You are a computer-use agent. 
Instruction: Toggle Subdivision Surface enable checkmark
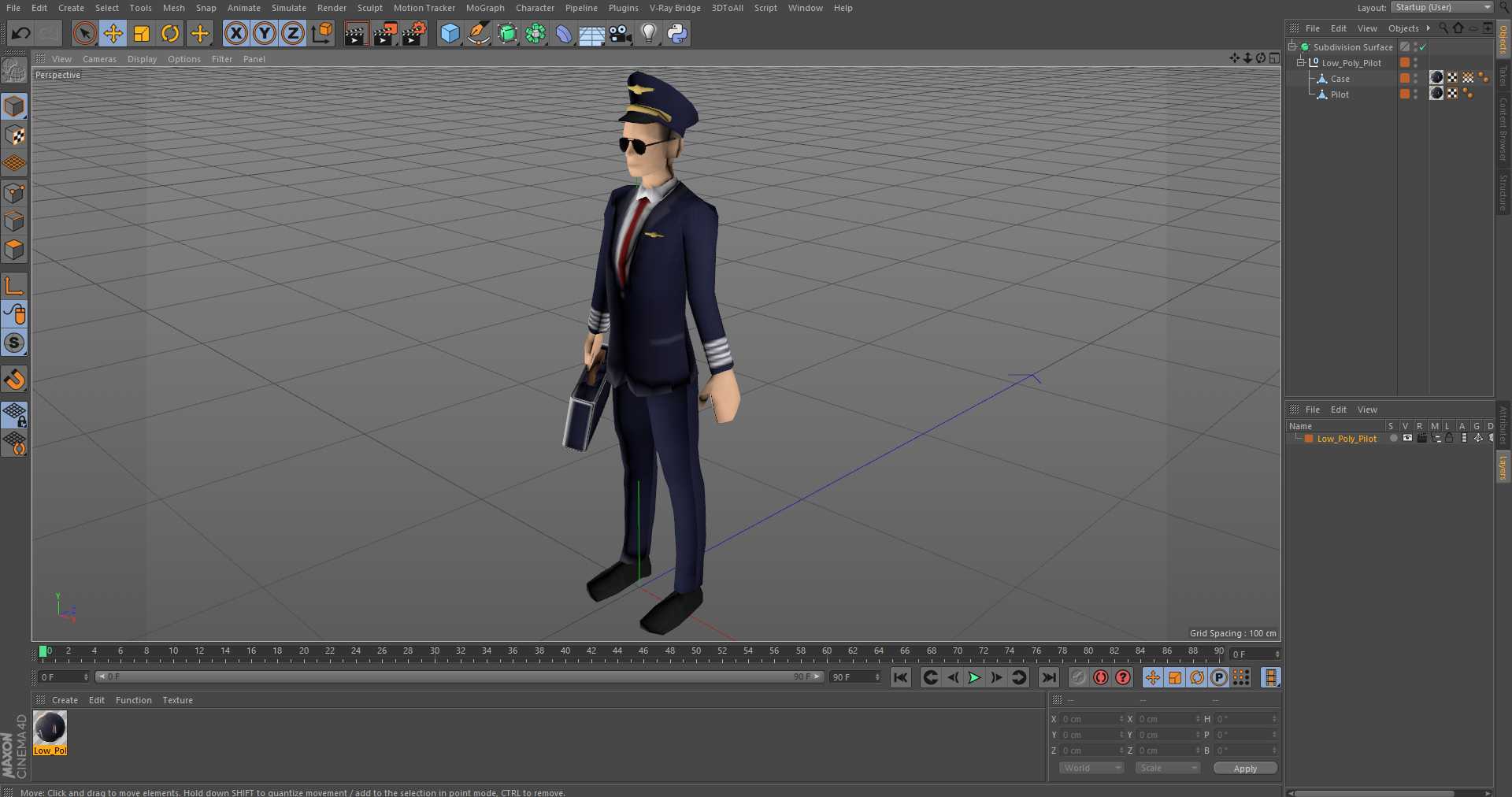(1423, 47)
